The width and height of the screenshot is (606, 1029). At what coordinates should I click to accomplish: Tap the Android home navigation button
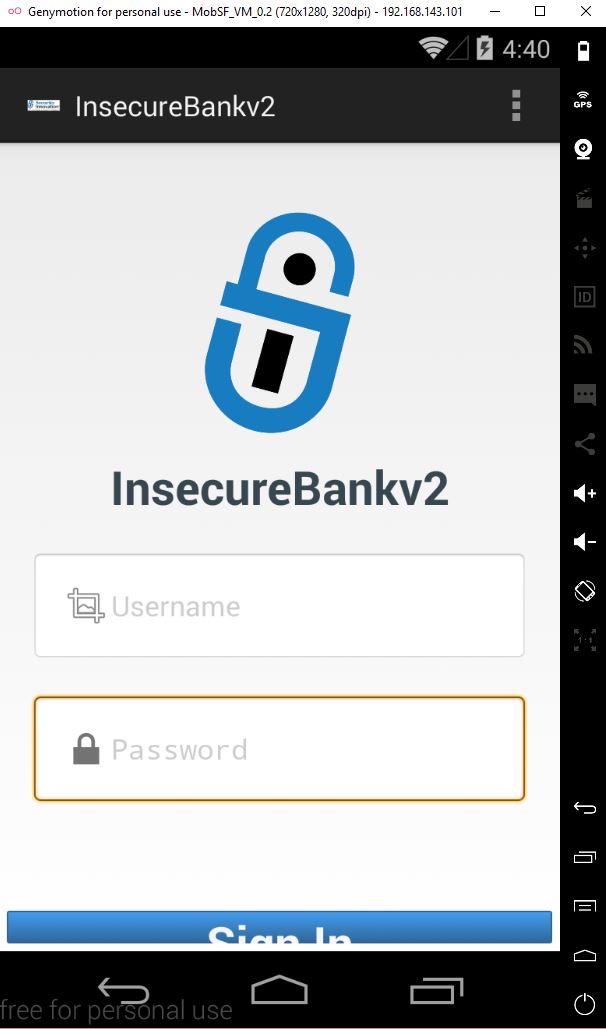point(280,990)
